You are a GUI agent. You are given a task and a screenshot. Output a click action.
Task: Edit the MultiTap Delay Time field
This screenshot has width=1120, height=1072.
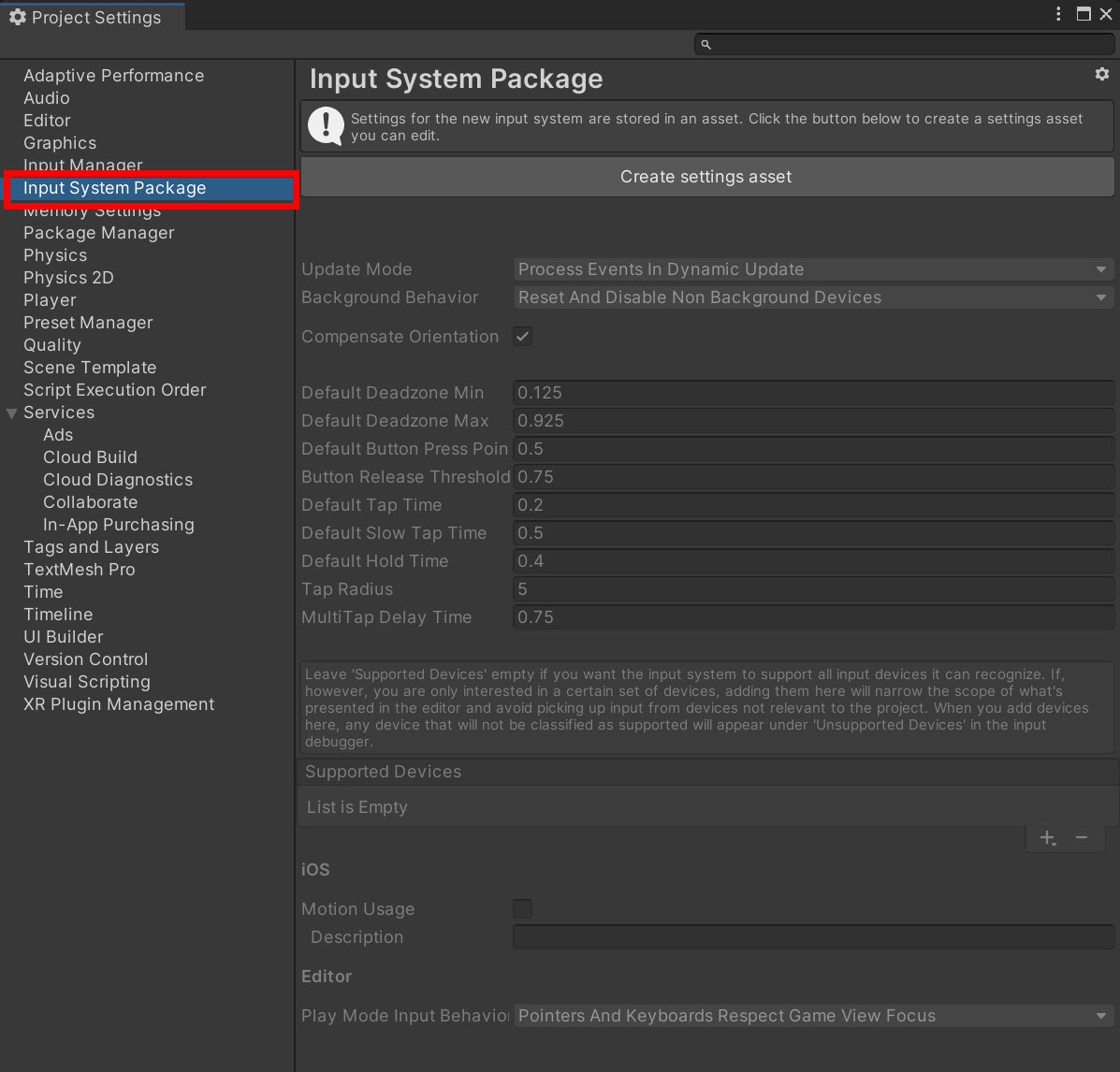[813, 617]
